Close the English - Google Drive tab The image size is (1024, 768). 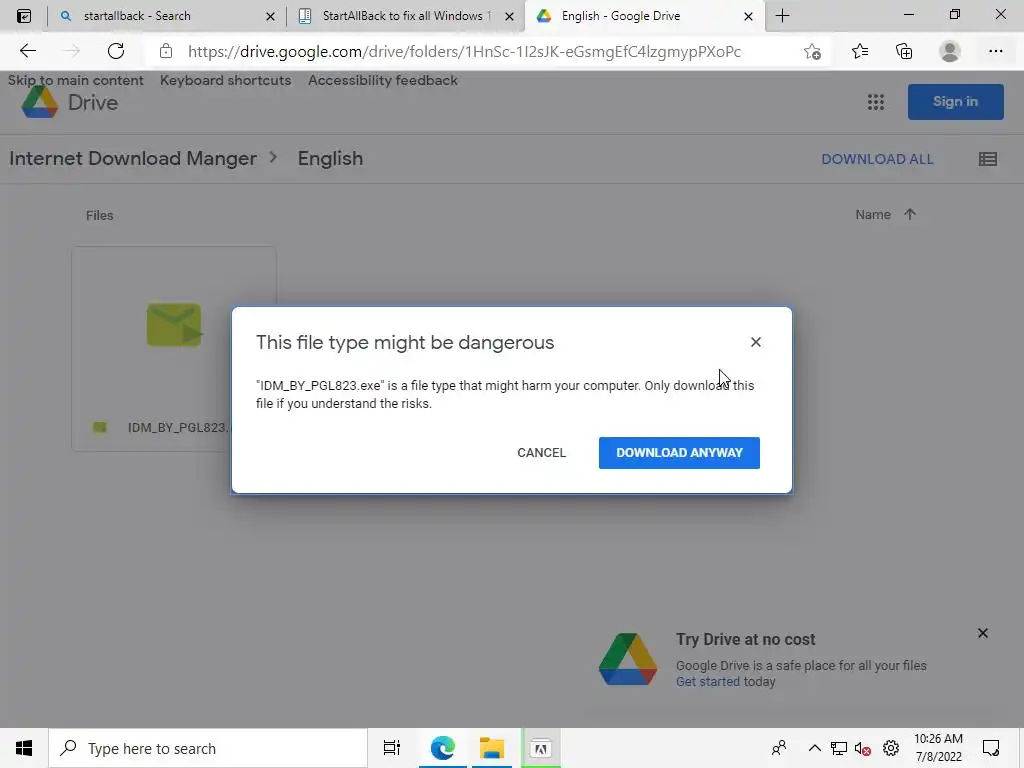pyautogui.click(x=748, y=16)
